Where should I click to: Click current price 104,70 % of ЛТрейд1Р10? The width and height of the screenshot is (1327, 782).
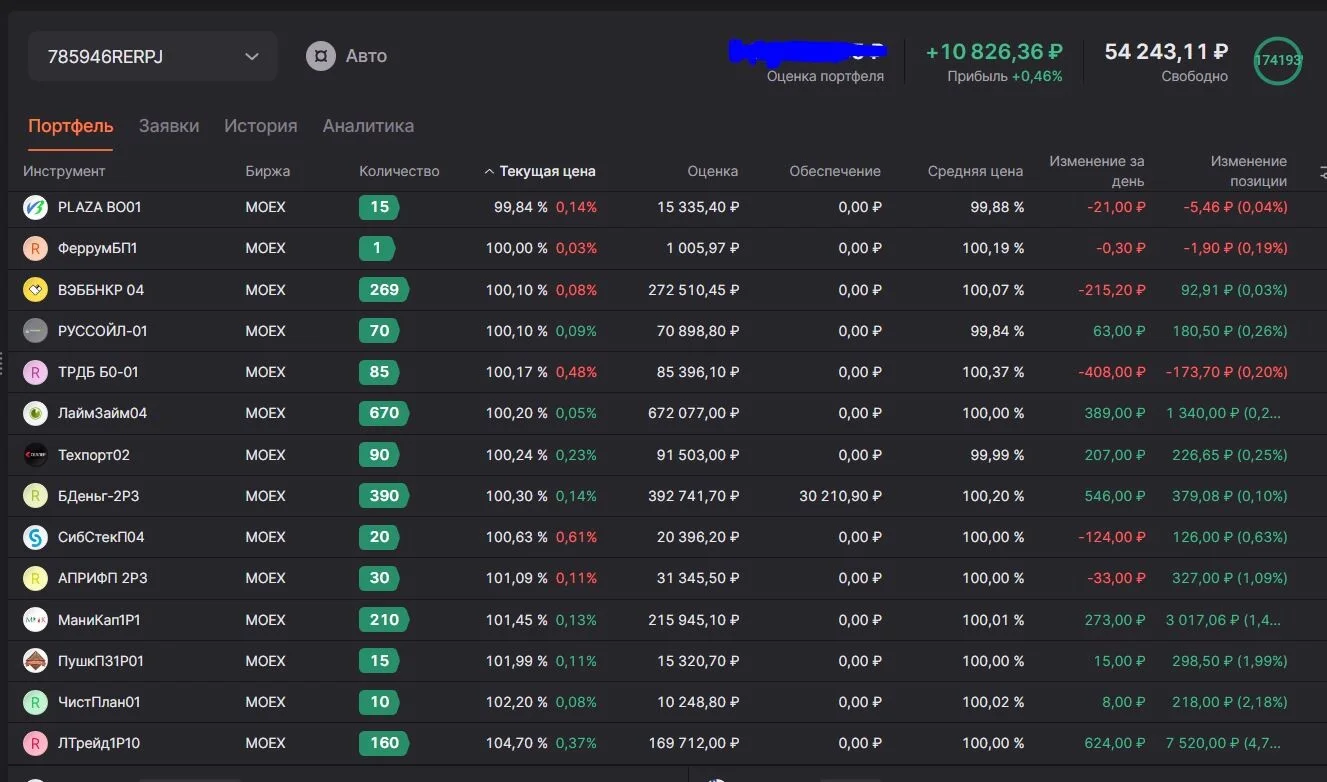tap(517, 743)
